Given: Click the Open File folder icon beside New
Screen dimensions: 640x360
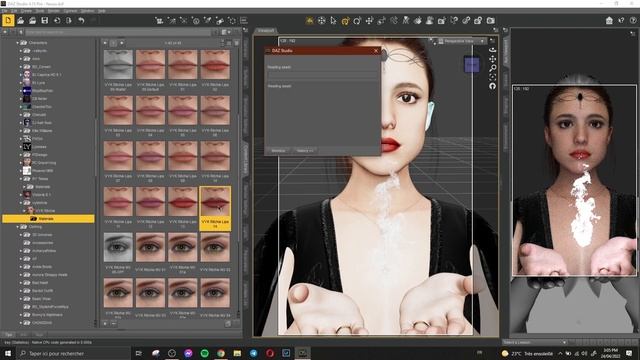Looking at the screenshot, I should [x=20, y=20].
